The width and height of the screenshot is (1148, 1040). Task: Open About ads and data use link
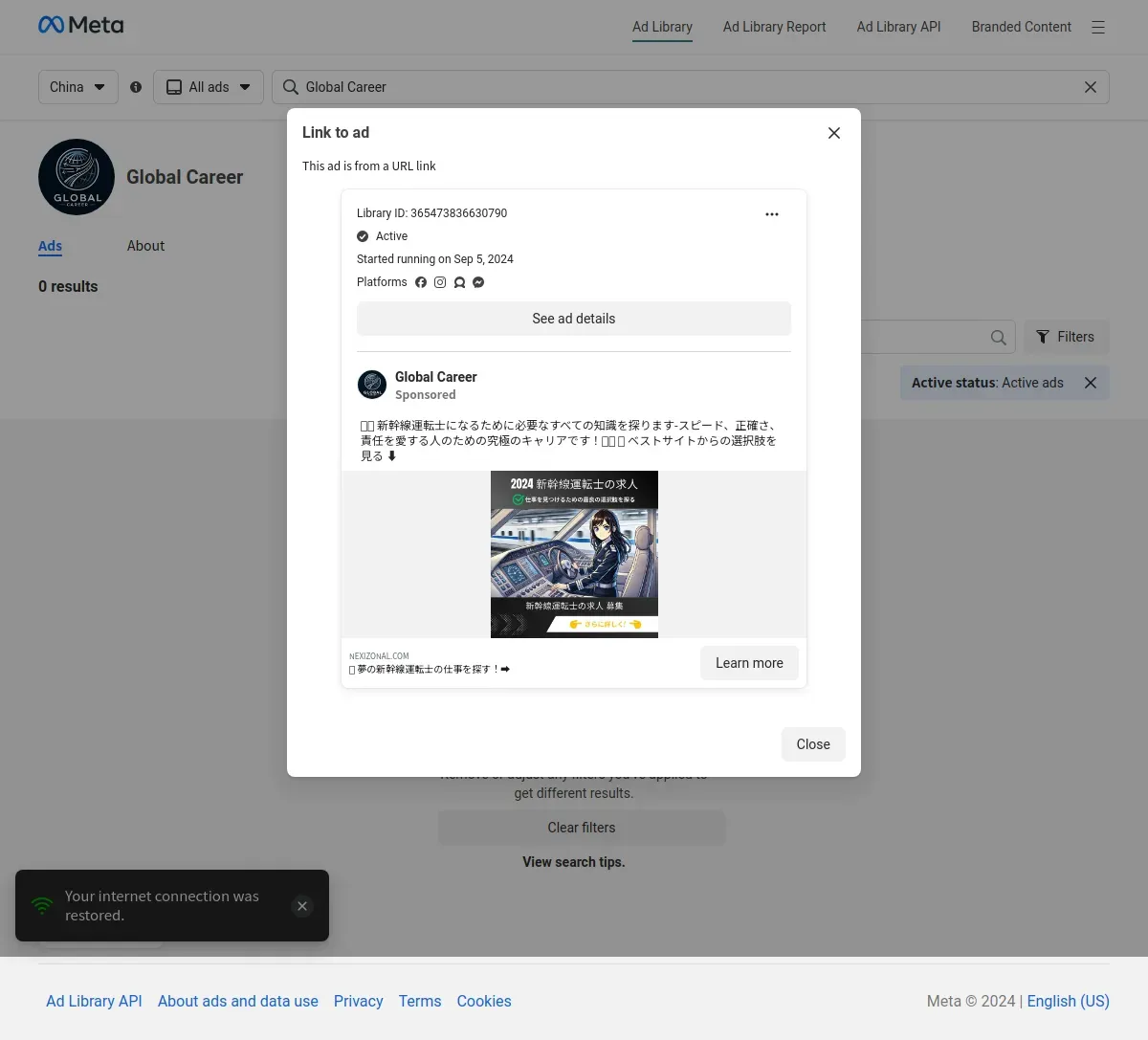click(x=238, y=1001)
